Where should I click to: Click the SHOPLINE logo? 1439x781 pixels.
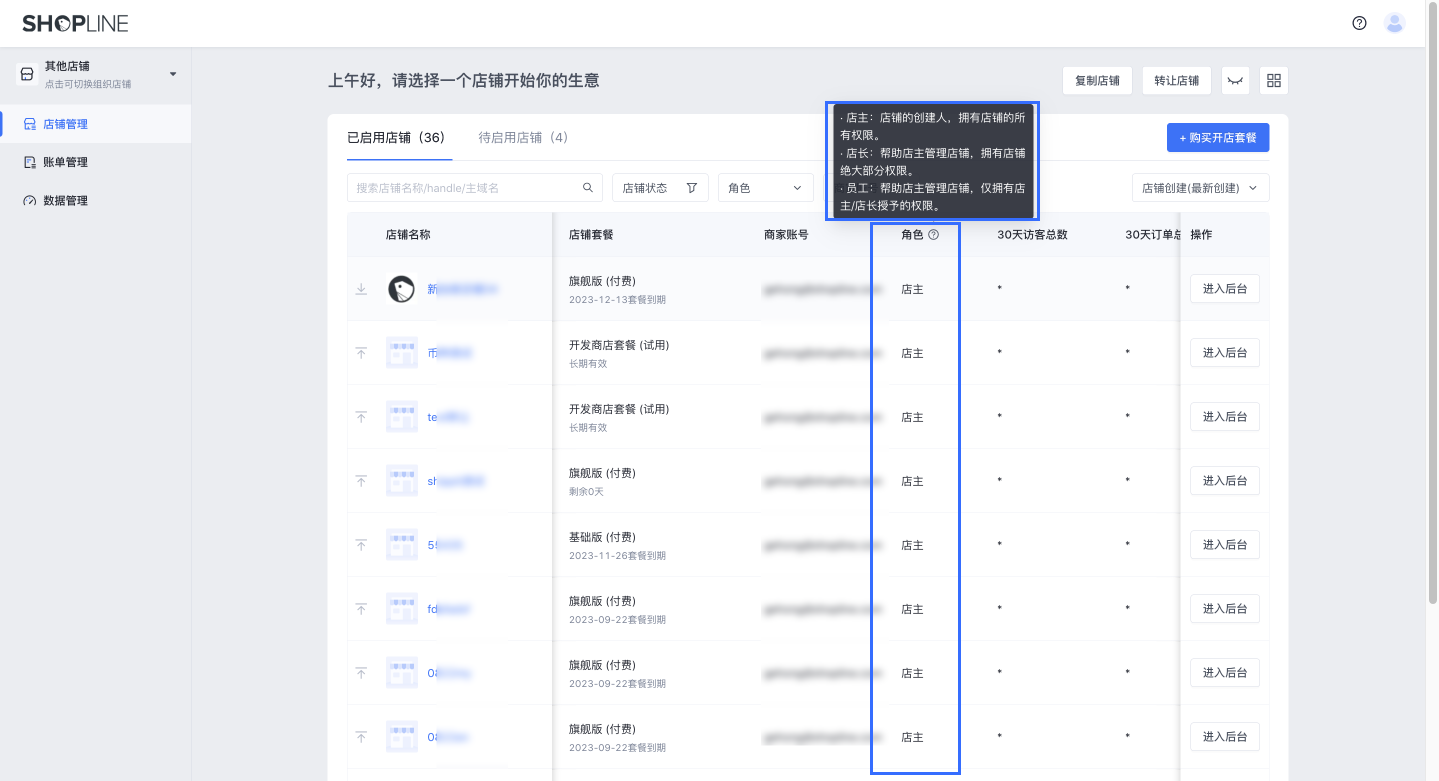pos(75,23)
